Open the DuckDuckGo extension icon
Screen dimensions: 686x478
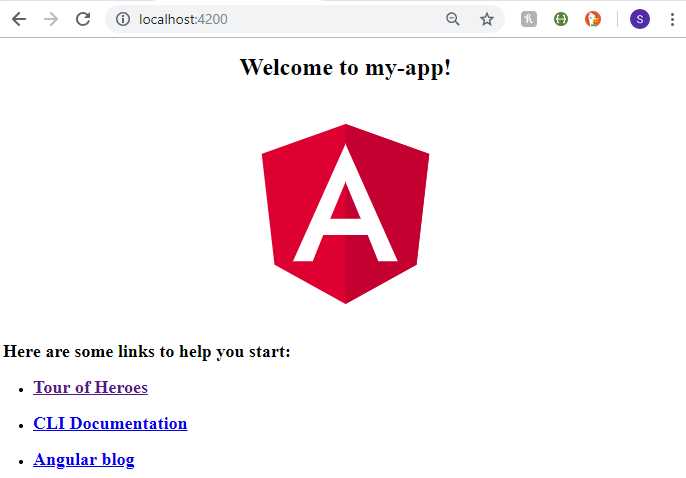[x=593, y=19]
